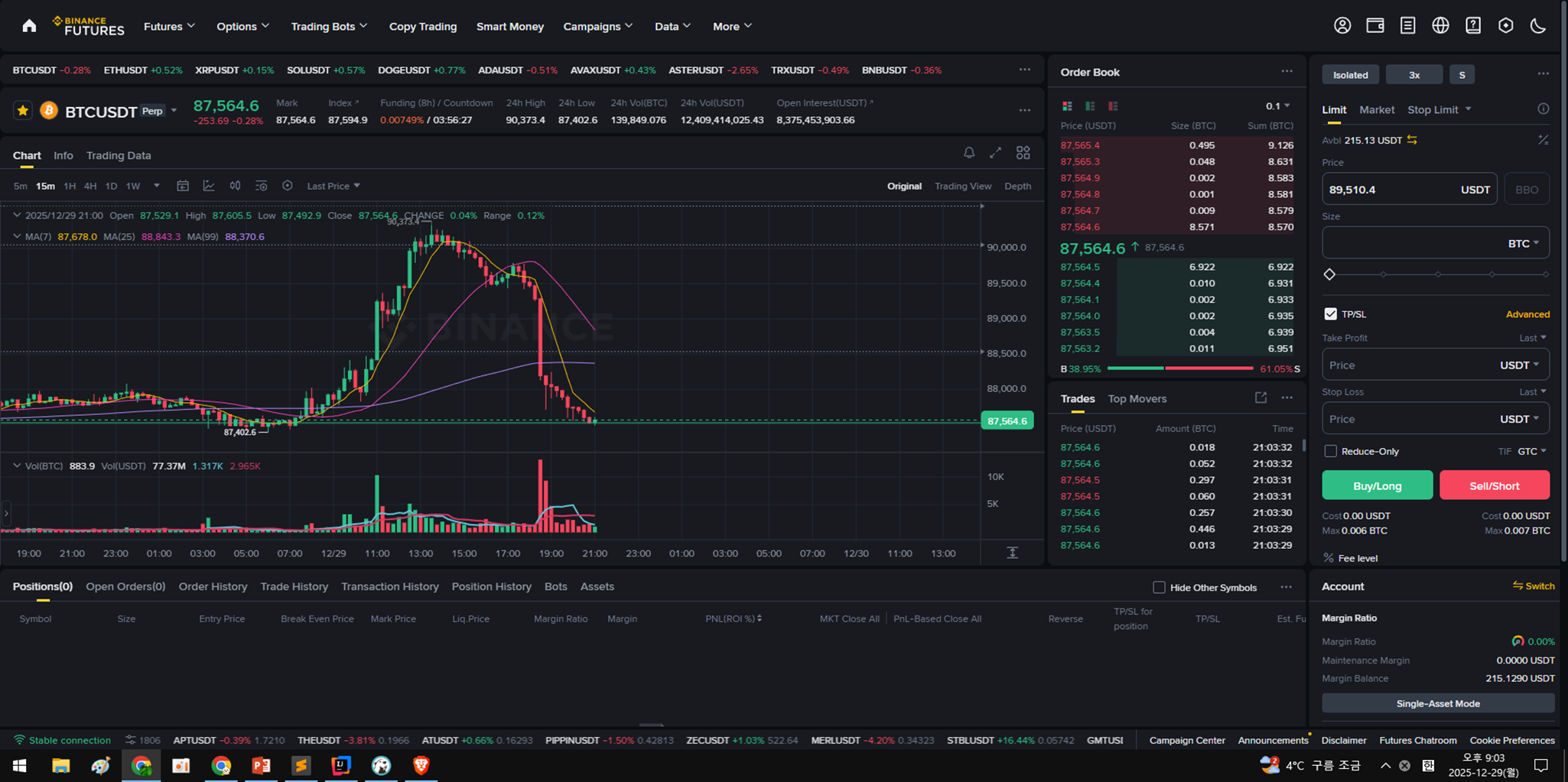Change candlestick chart style icon

point(235,186)
